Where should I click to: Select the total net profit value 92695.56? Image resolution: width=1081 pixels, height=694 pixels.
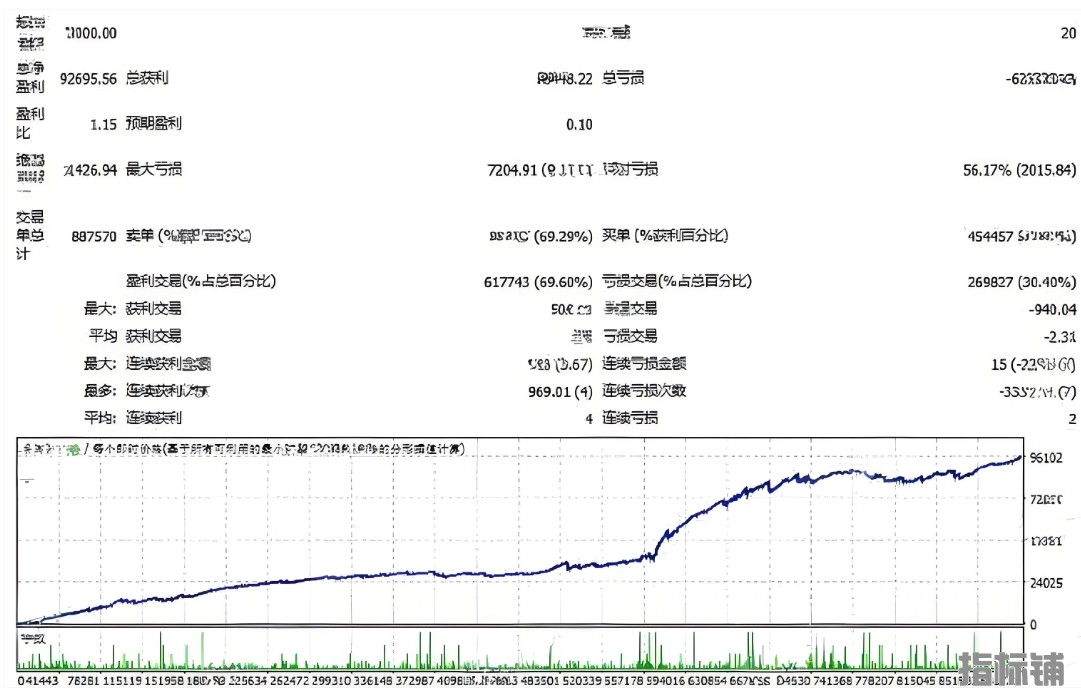coord(88,78)
